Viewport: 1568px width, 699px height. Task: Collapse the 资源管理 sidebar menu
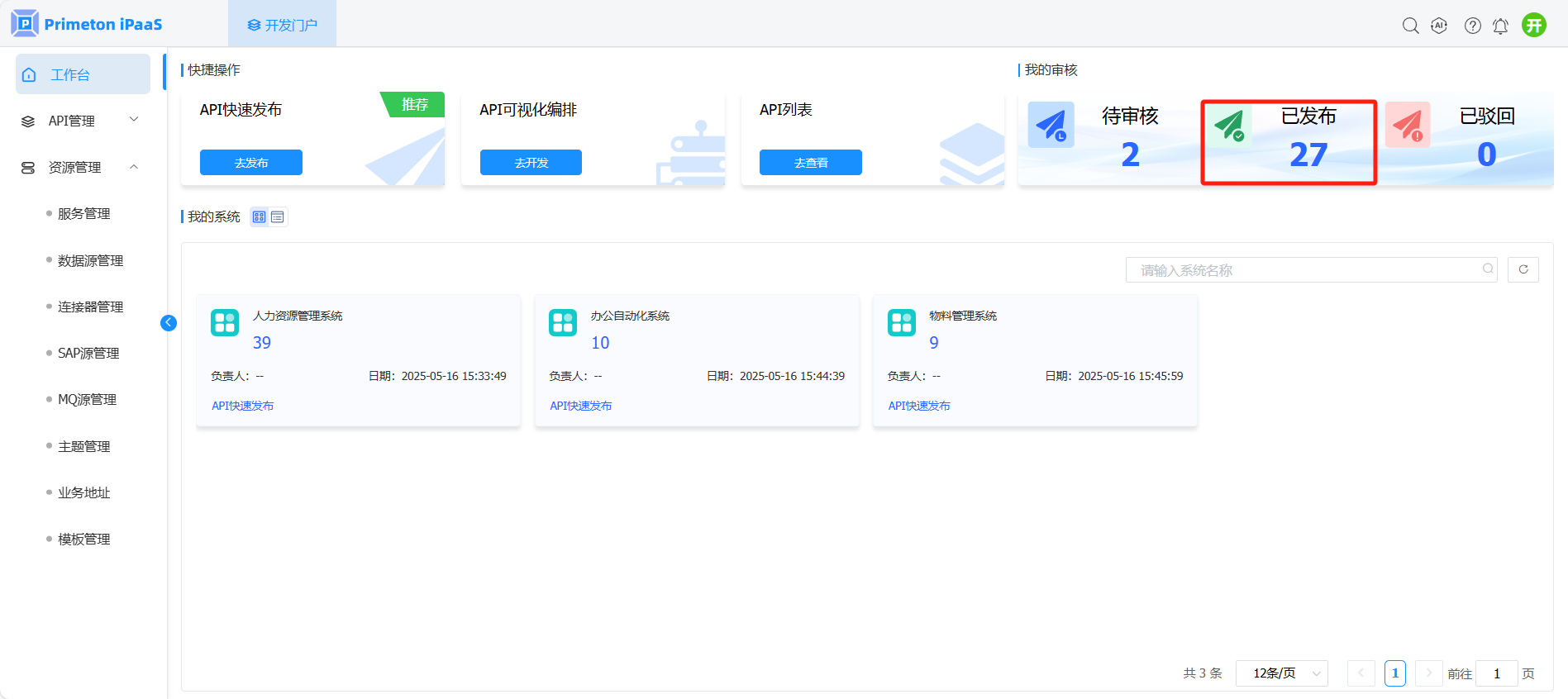coord(81,167)
